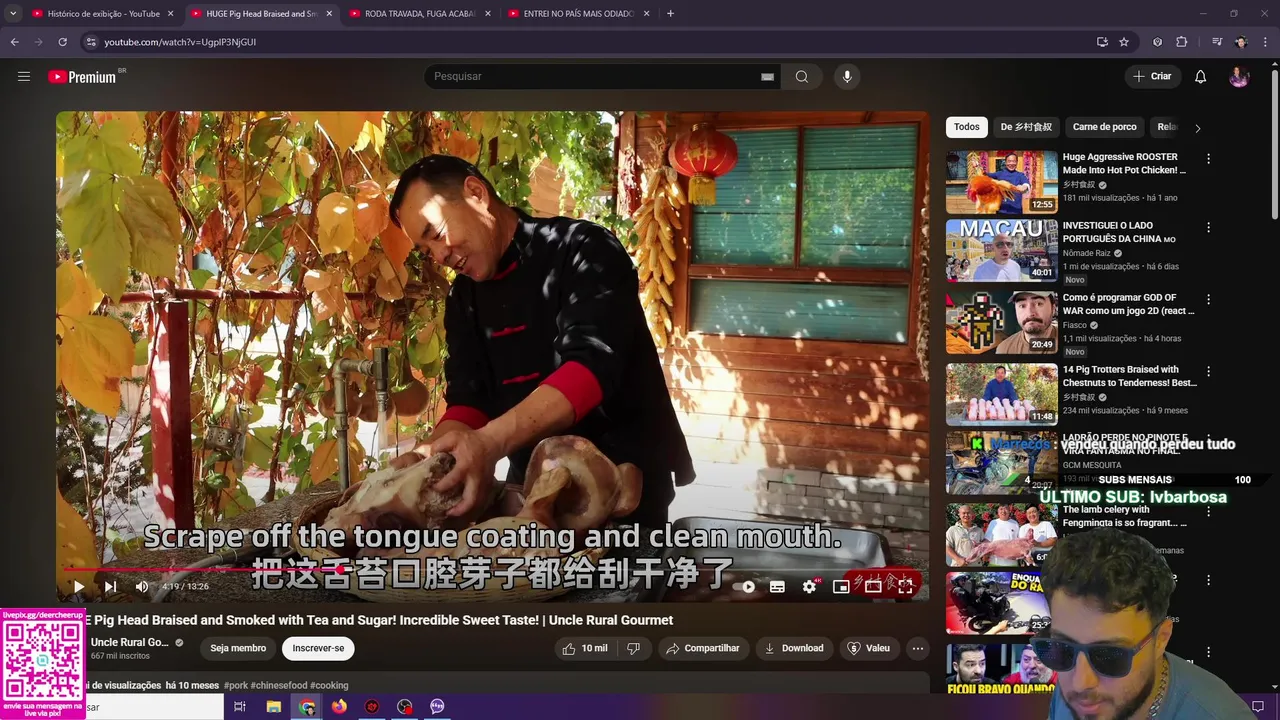Click install app icon in address bar
This screenshot has width=1280, height=720.
[1102, 42]
